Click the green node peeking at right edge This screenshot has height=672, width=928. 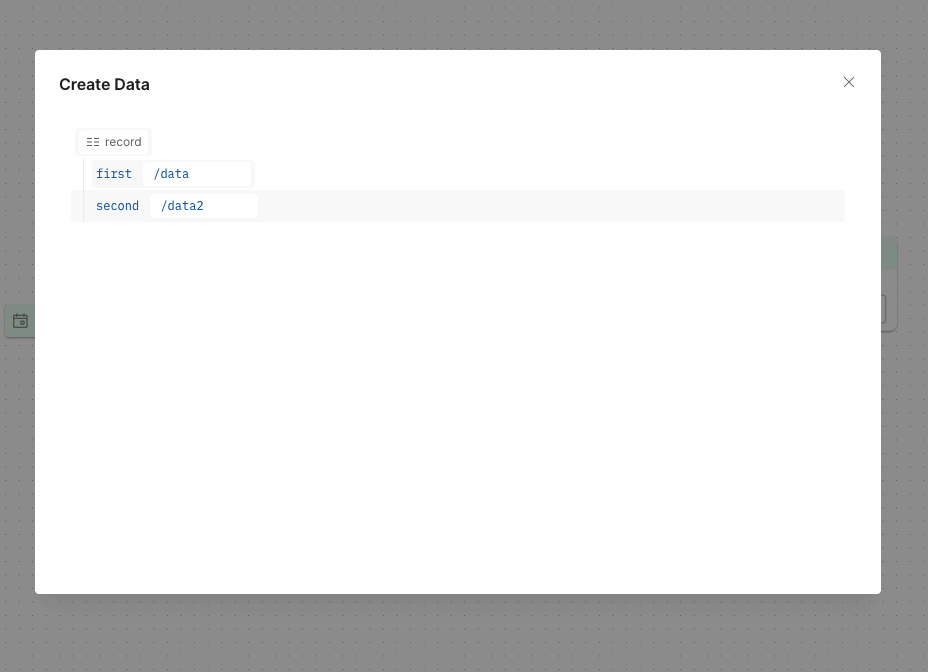pyautogui.click(x=890, y=252)
